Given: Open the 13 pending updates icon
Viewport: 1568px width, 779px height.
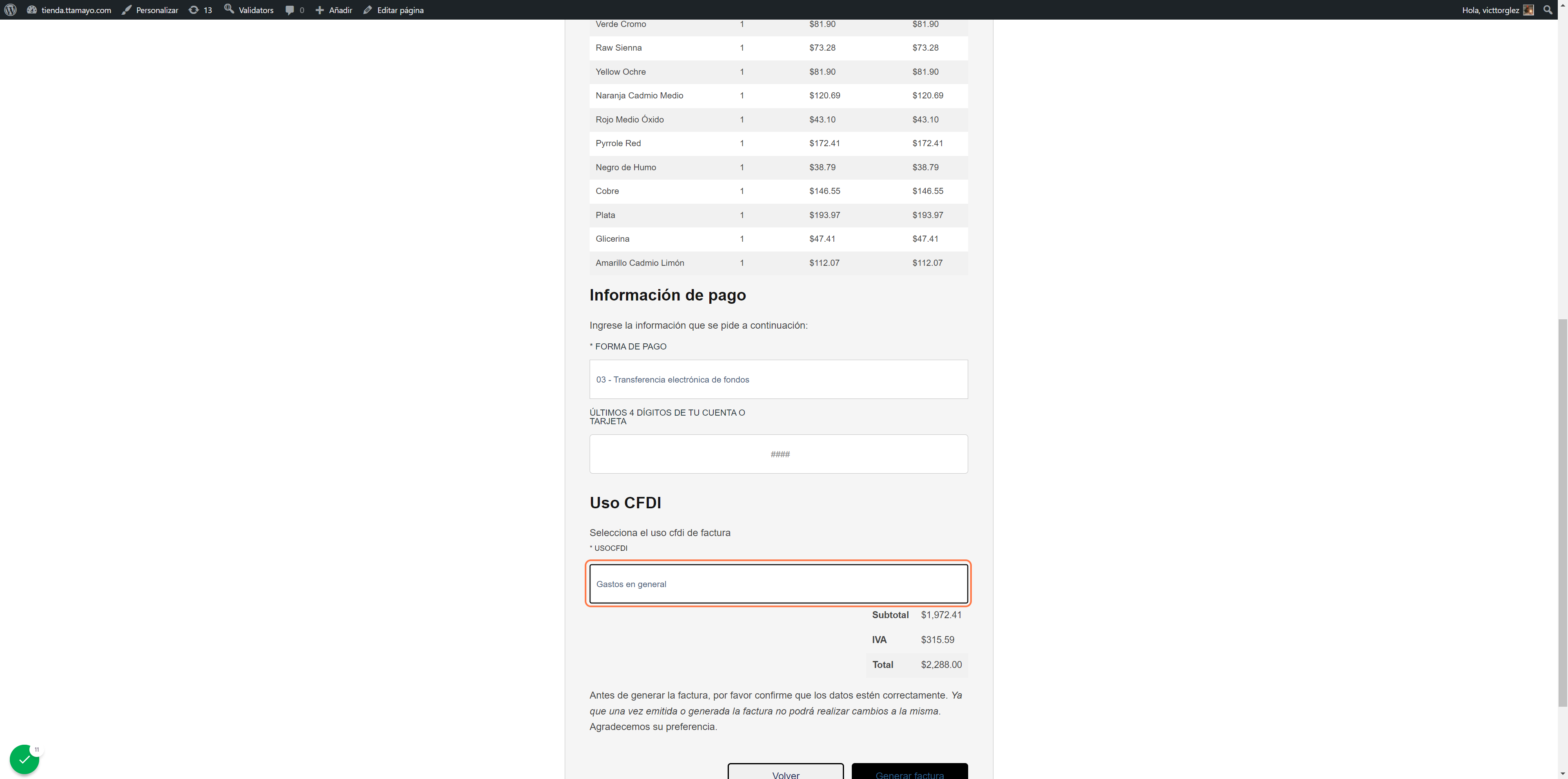Looking at the screenshot, I should coord(200,10).
